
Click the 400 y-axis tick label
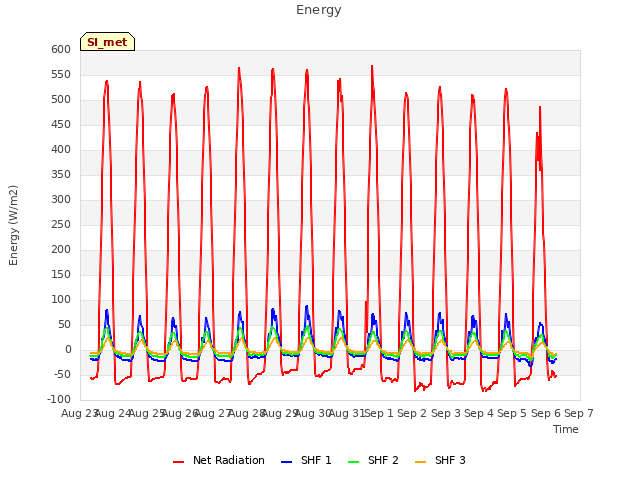pyautogui.click(x=61, y=149)
